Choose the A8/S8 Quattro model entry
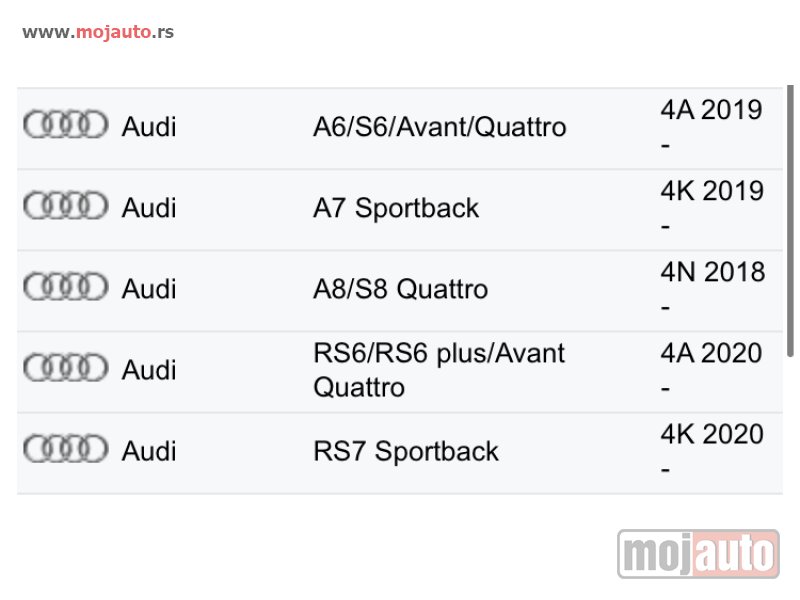800x600 pixels. [x=401, y=289]
